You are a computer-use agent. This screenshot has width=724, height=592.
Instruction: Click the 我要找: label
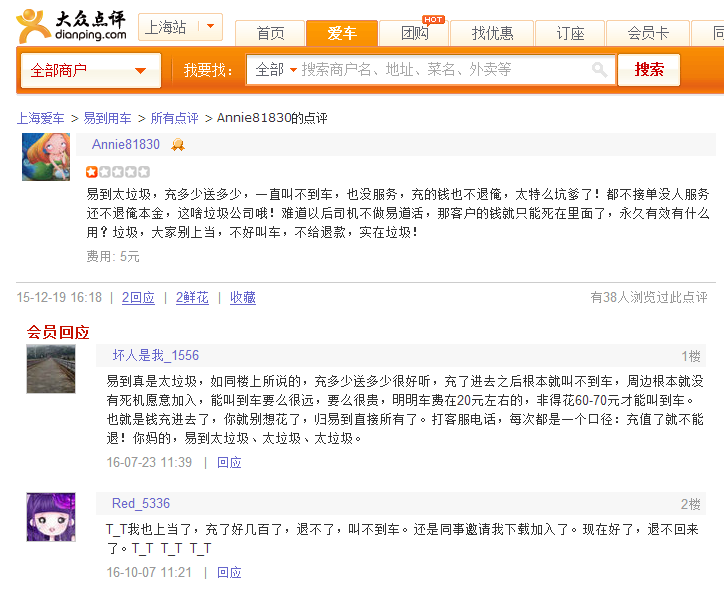tap(208, 70)
